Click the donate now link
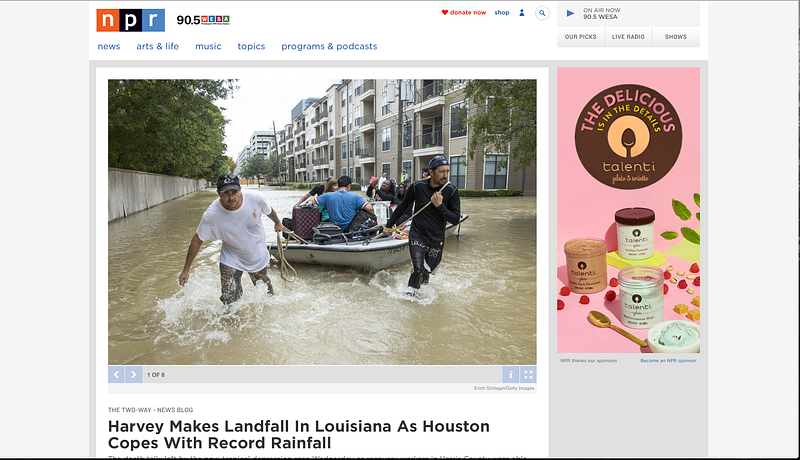This screenshot has width=800, height=460. (468, 12)
